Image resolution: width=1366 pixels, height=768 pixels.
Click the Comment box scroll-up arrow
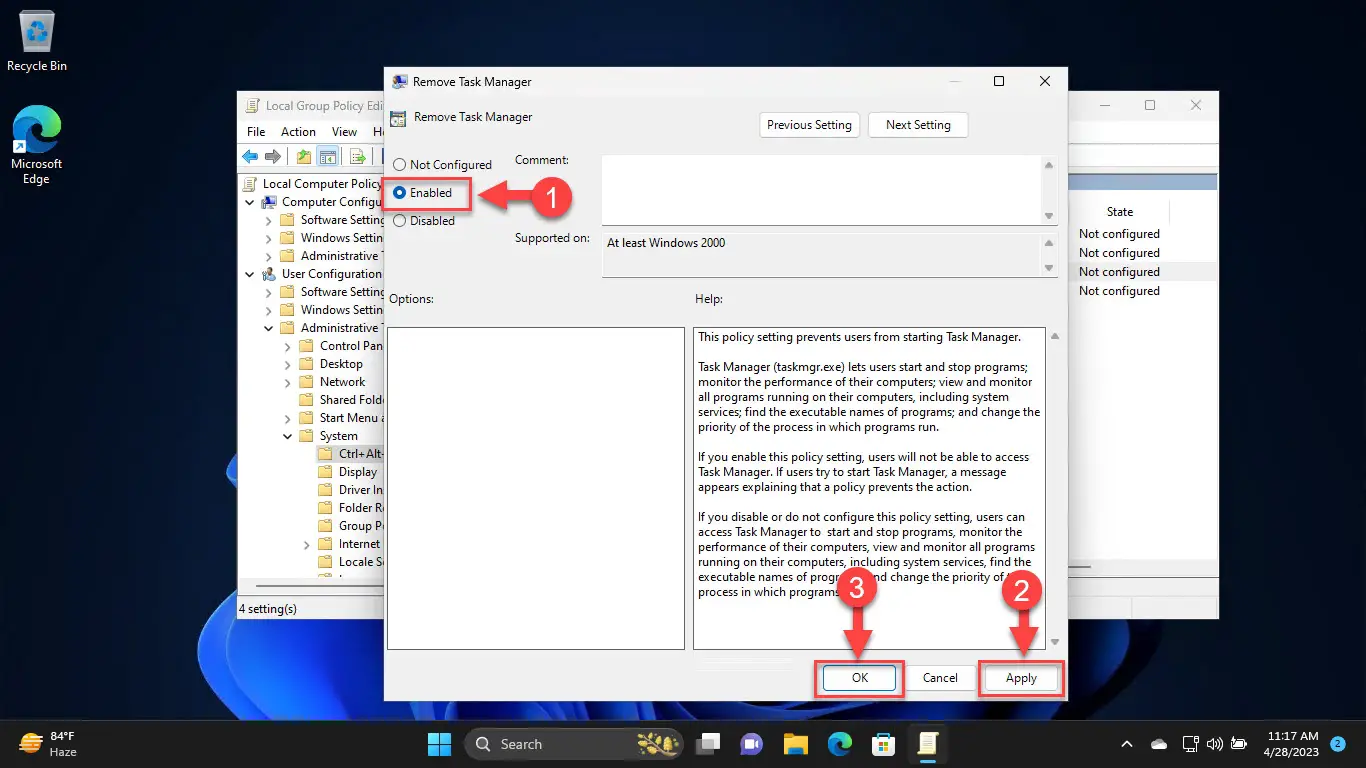pos(1049,165)
